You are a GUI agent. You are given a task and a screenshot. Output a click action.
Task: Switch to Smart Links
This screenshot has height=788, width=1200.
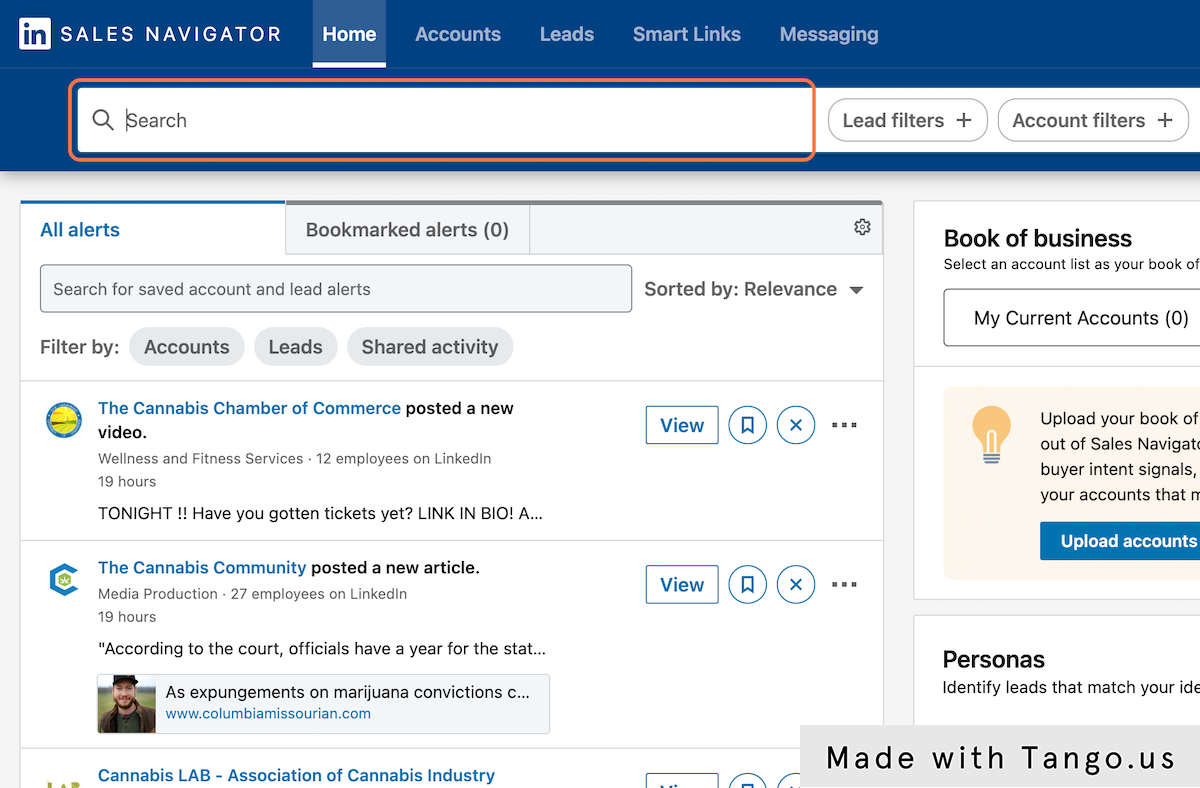pos(687,34)
